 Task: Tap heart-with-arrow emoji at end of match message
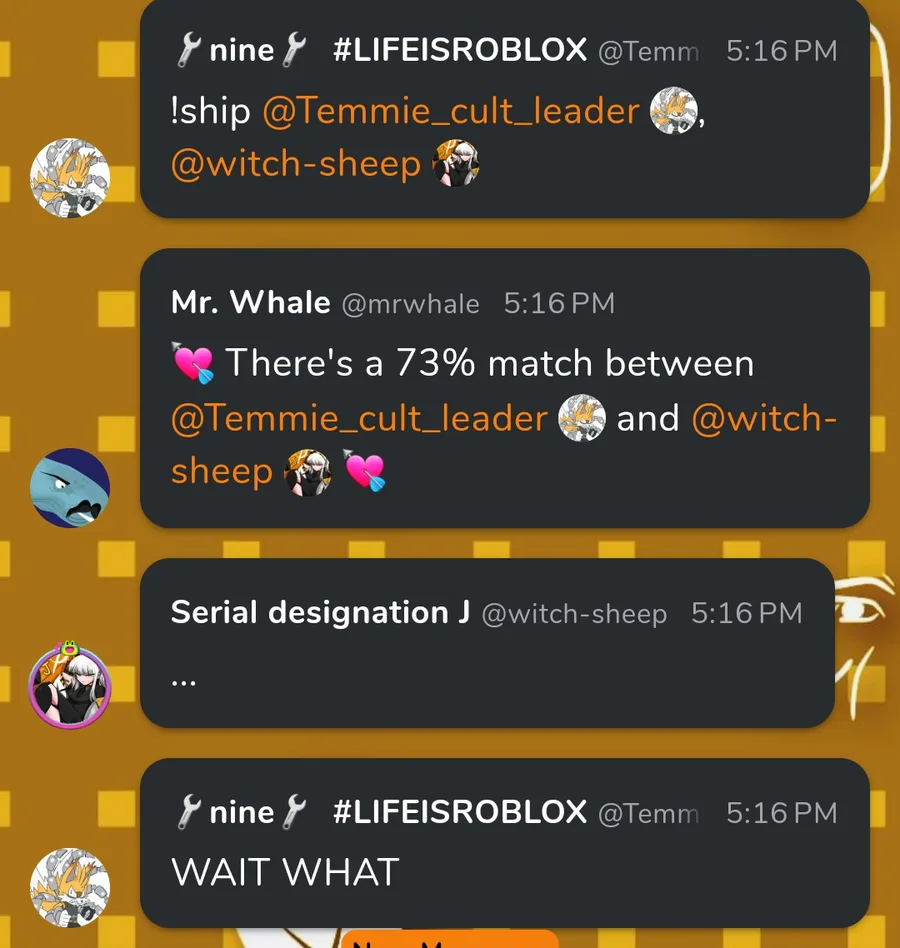click(x=364, y=470)
